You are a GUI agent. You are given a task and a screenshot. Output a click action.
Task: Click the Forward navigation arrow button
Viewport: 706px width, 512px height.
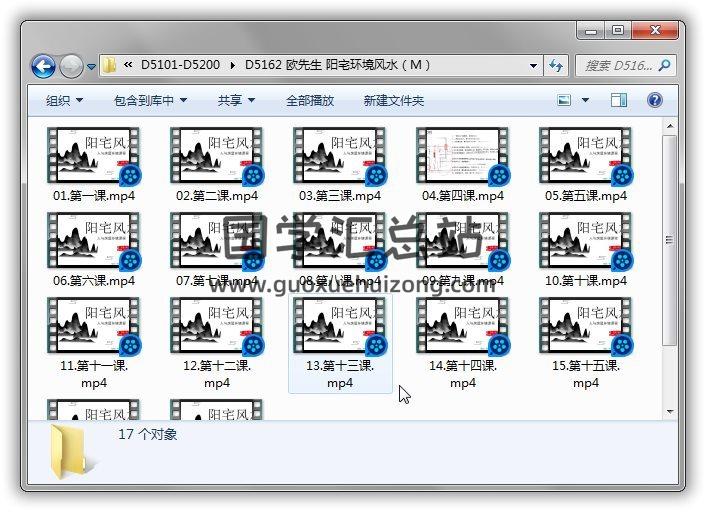tap(71, 66)
